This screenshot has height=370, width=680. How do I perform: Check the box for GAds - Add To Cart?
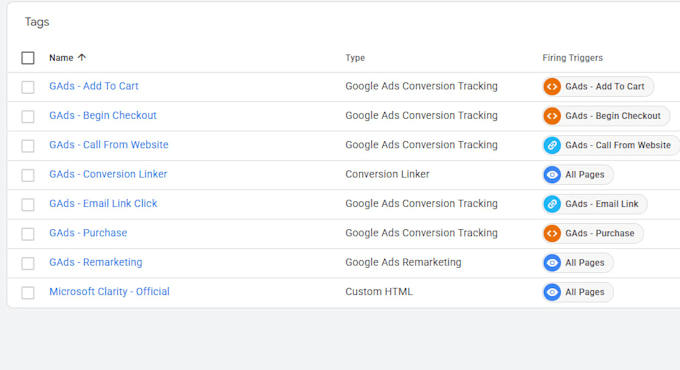coord(28,87)
